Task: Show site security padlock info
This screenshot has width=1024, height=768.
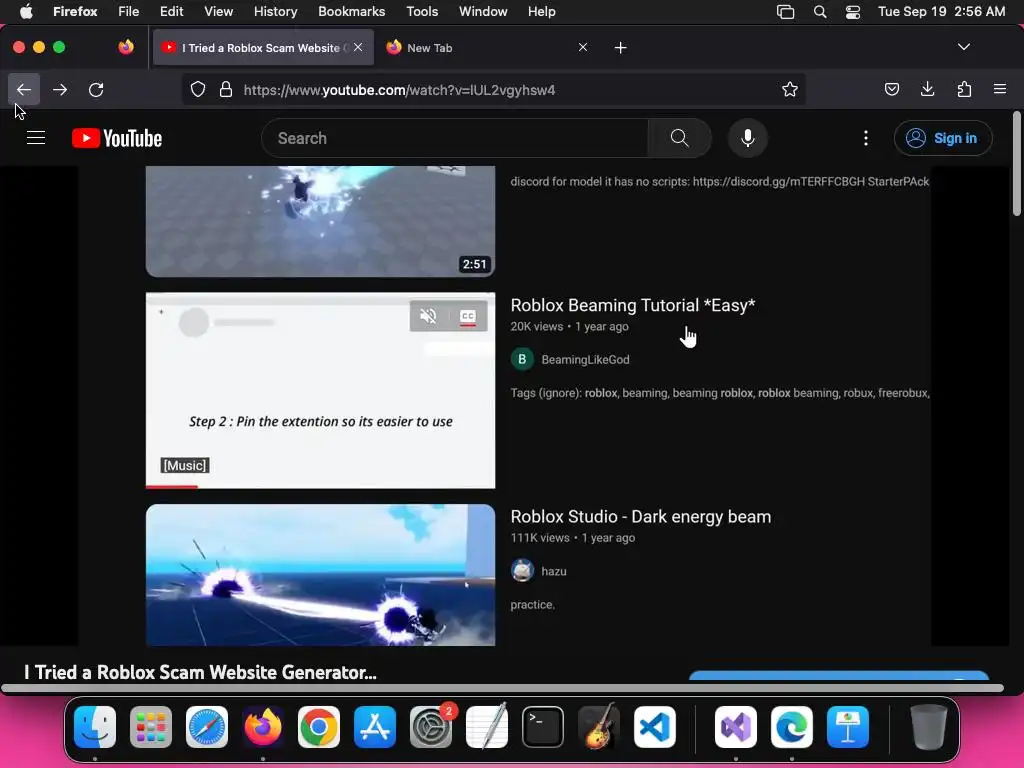Action: pyautogui.click(x=226, y=89)
